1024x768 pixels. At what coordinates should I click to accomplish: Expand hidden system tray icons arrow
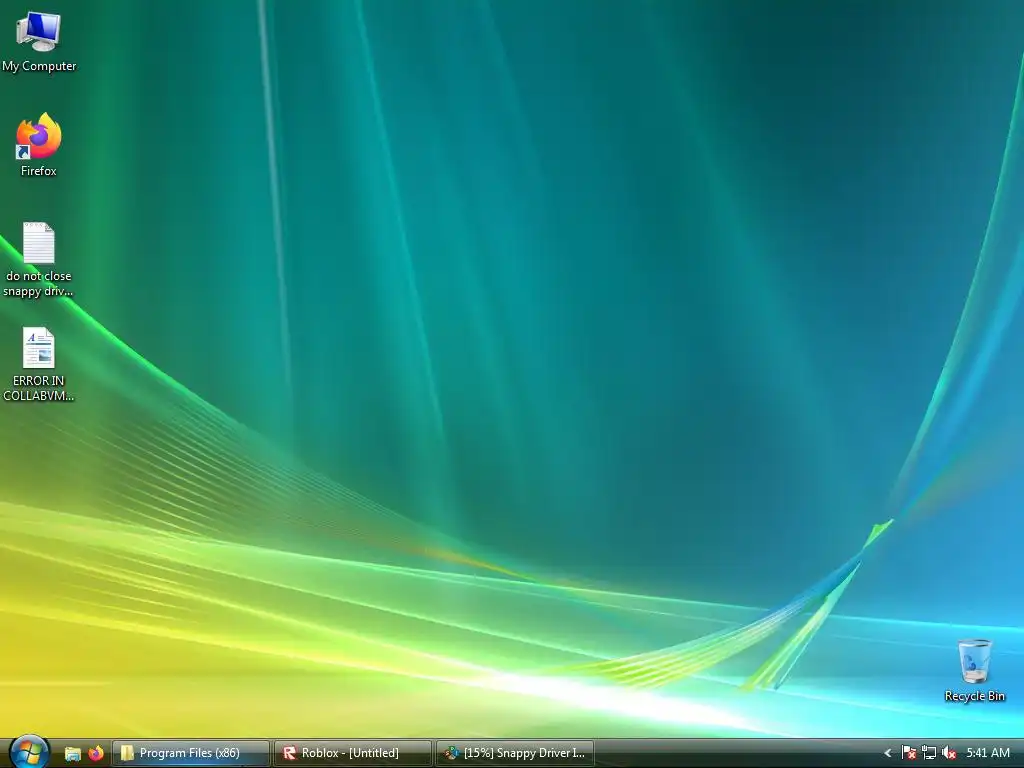click(888, 753)
